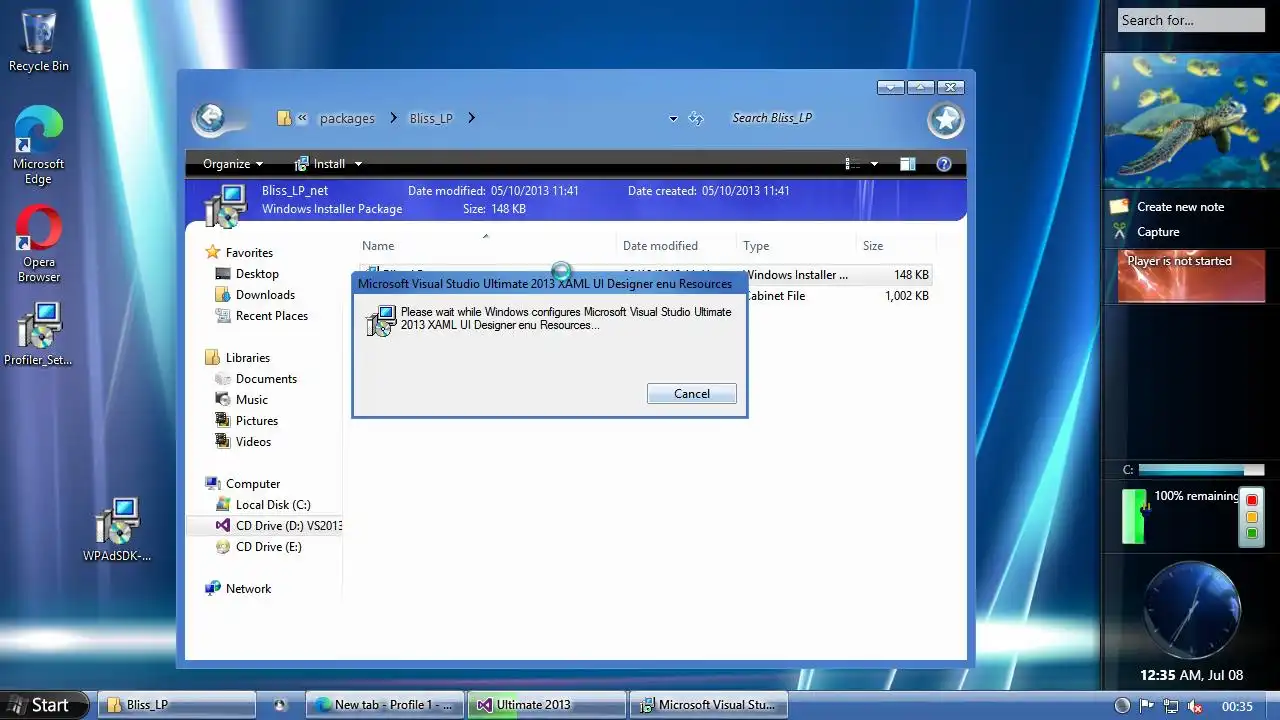Select the WPAdSDK desktop installer icon

[117, 530]
